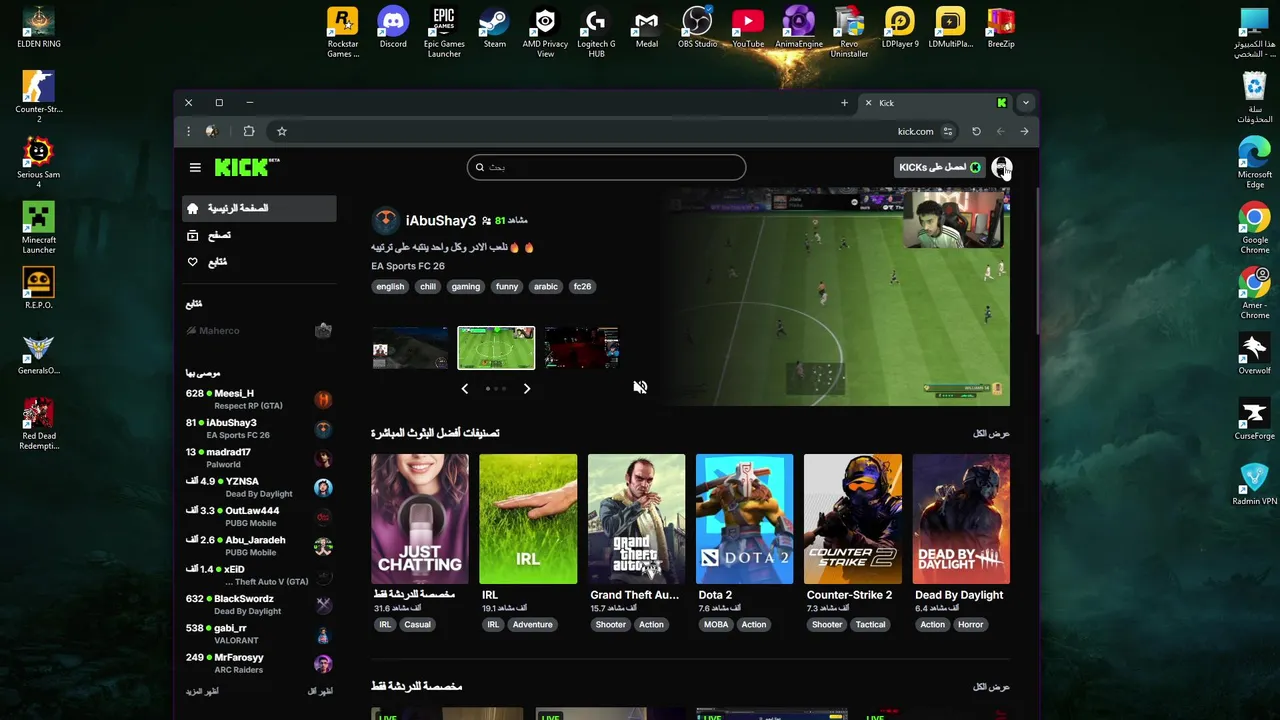View all Just Chatting section link
This screenshot has width=1280, height=720.
tap(991, 687)
